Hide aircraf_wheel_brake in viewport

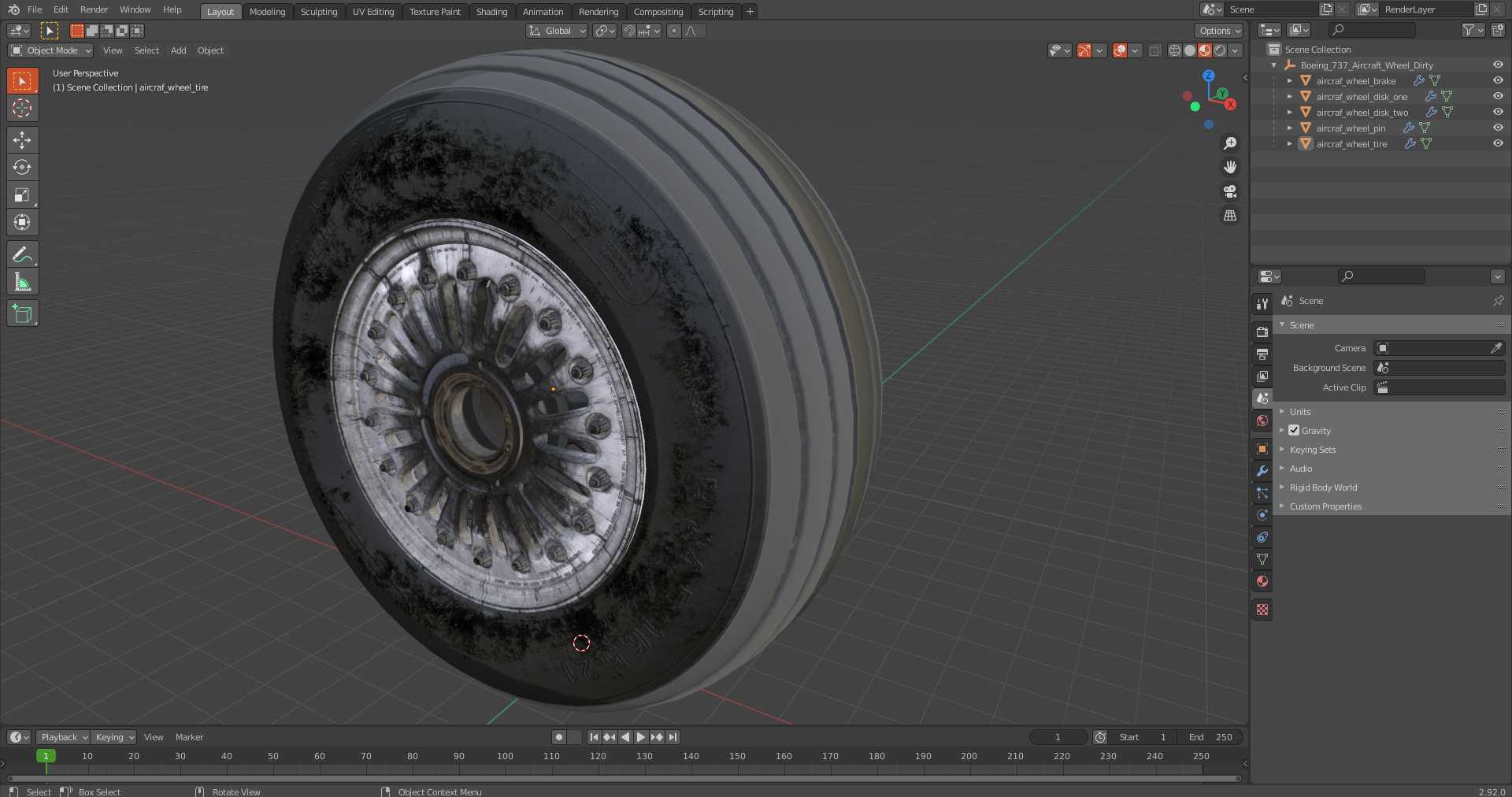pyautogui.click(x=1498, y=80)
